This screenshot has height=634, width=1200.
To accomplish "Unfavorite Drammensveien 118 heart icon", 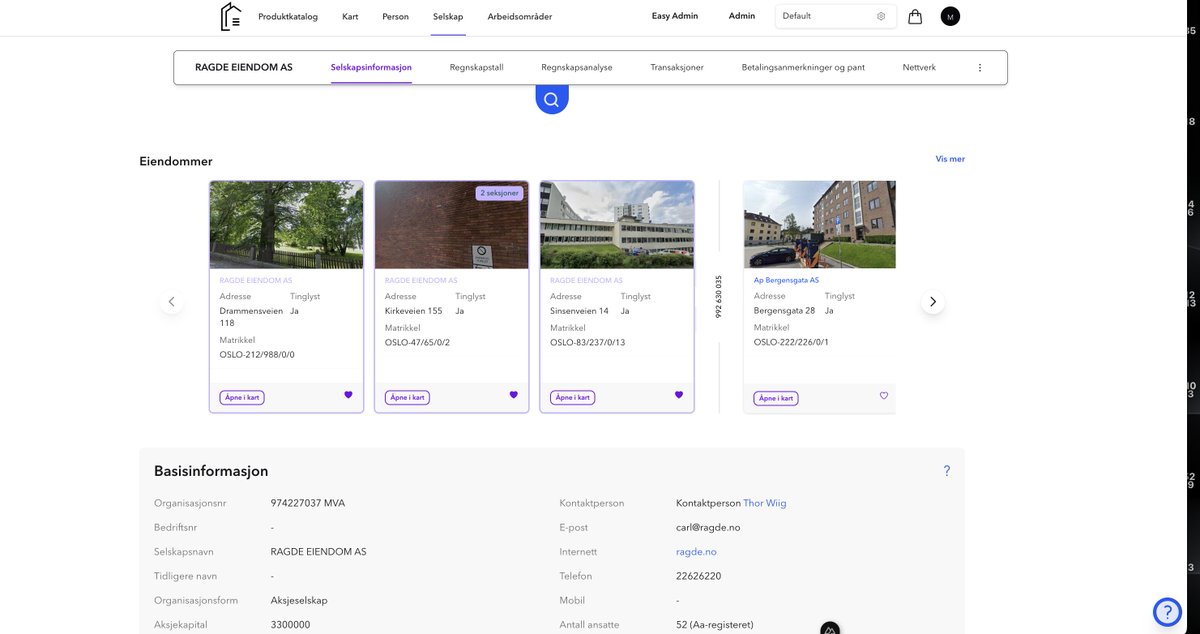I will click(348, 395).
